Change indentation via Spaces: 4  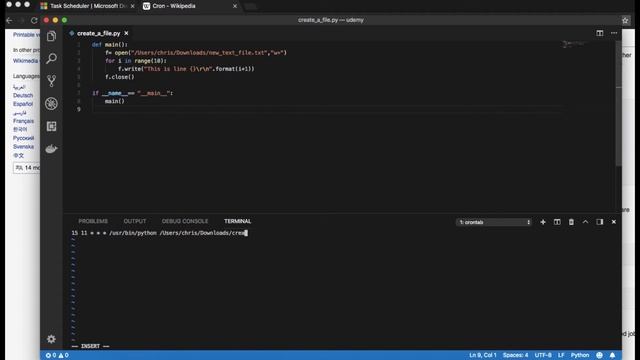pos(516,355)
